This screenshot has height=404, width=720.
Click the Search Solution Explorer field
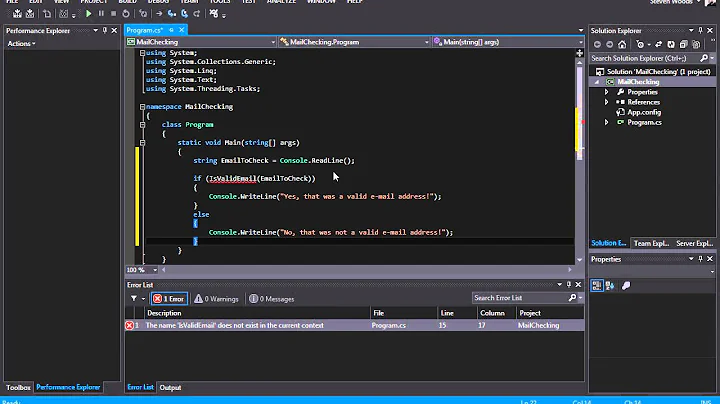click(x=644, y=58)
